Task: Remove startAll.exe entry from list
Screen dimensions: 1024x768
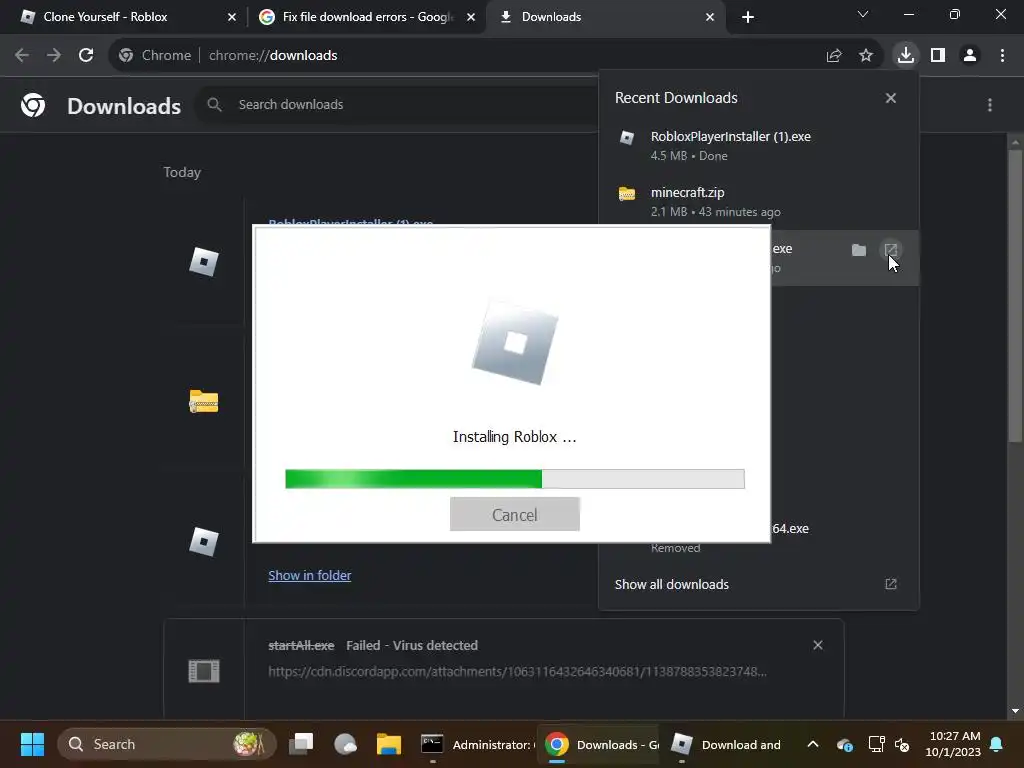Action: [818, 645]
